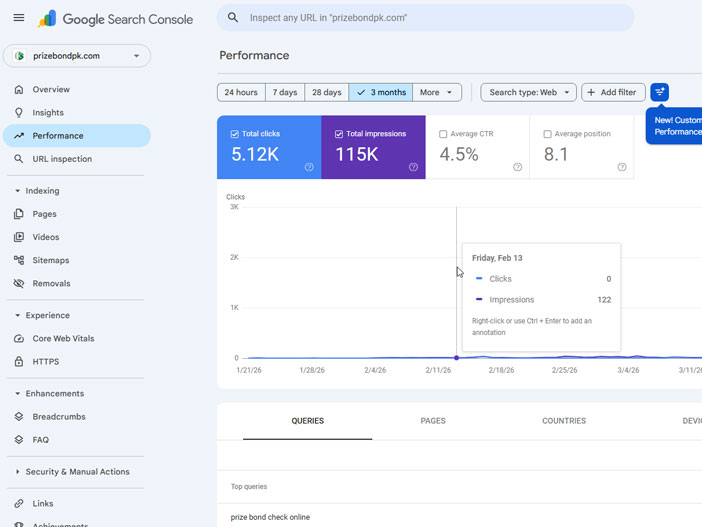The height and width of the screenshot is (527, 702).
Task: Switch to the COUNTRIES tab
Action: (564, 421)
